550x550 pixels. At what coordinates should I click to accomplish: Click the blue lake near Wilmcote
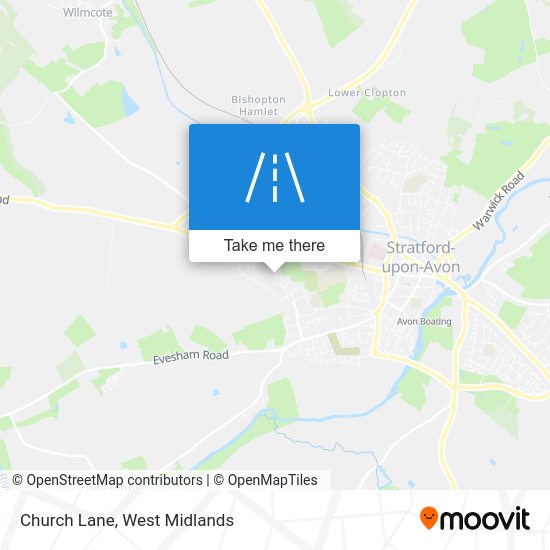click(x=130, y=101)
